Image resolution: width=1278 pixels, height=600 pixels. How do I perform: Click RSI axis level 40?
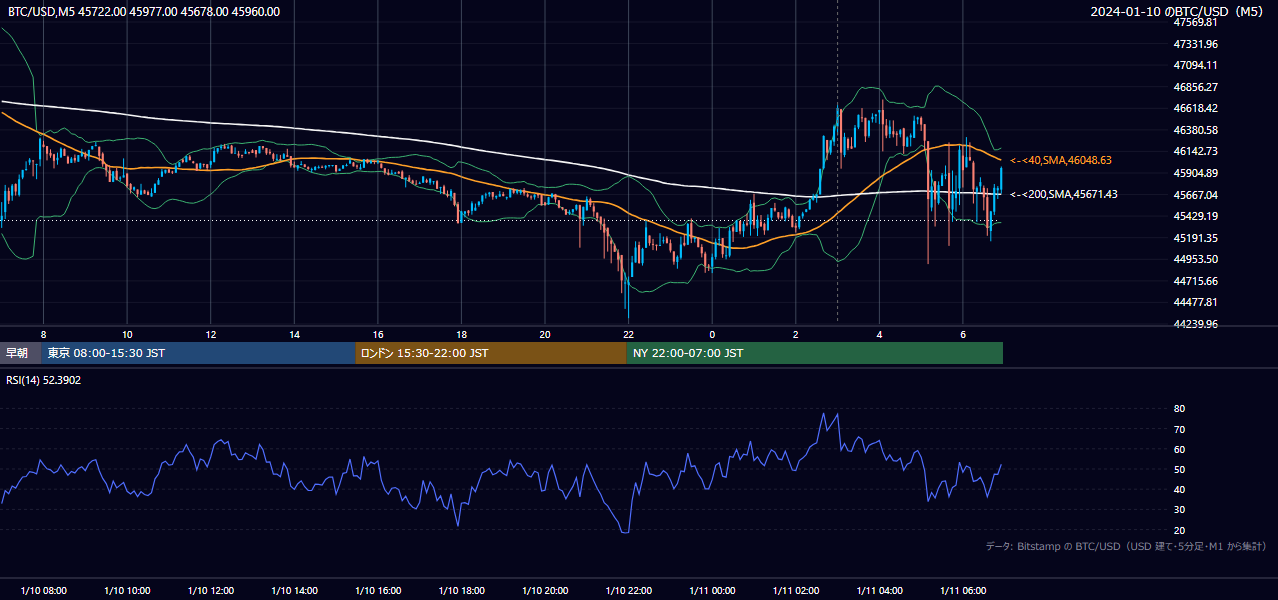tap(1179, 489)
